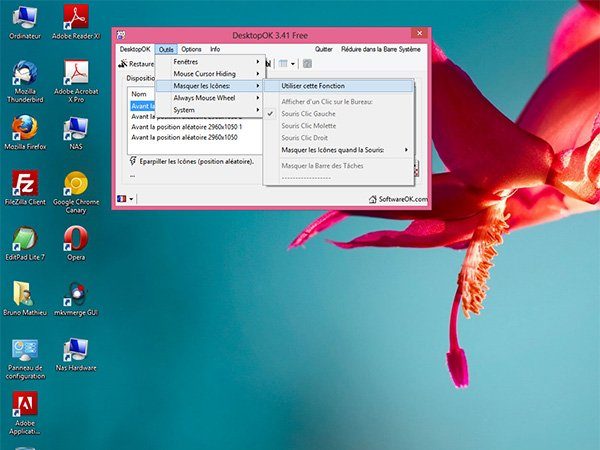Open dropdown arrow beside list view icon
Screen dimensions: 600x450
pyautogui.click(x=293, y=64)
